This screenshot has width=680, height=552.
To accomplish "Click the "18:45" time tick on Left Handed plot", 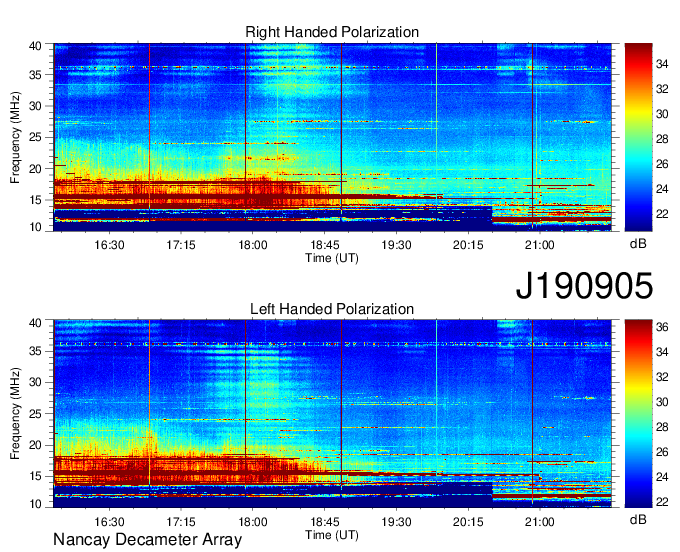I will [324, 522].
